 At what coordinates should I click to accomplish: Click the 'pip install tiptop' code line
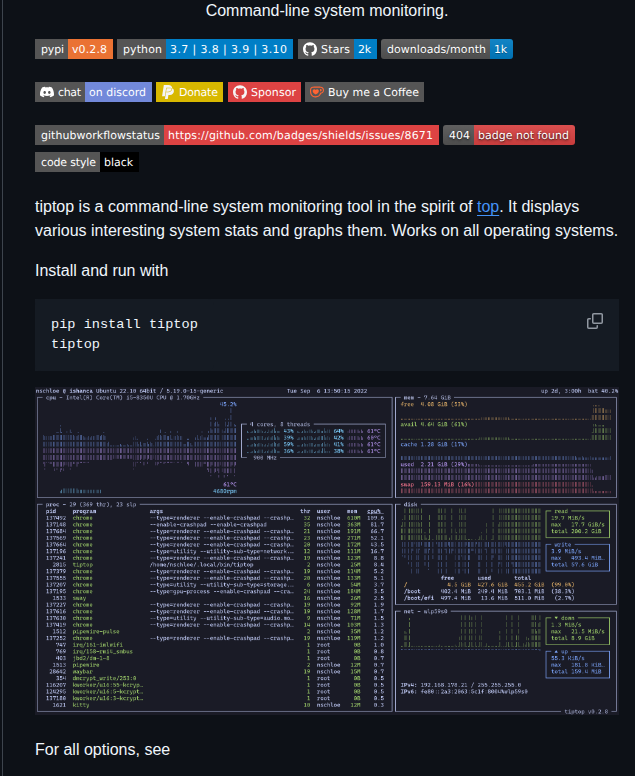click(x=124, y=324)
